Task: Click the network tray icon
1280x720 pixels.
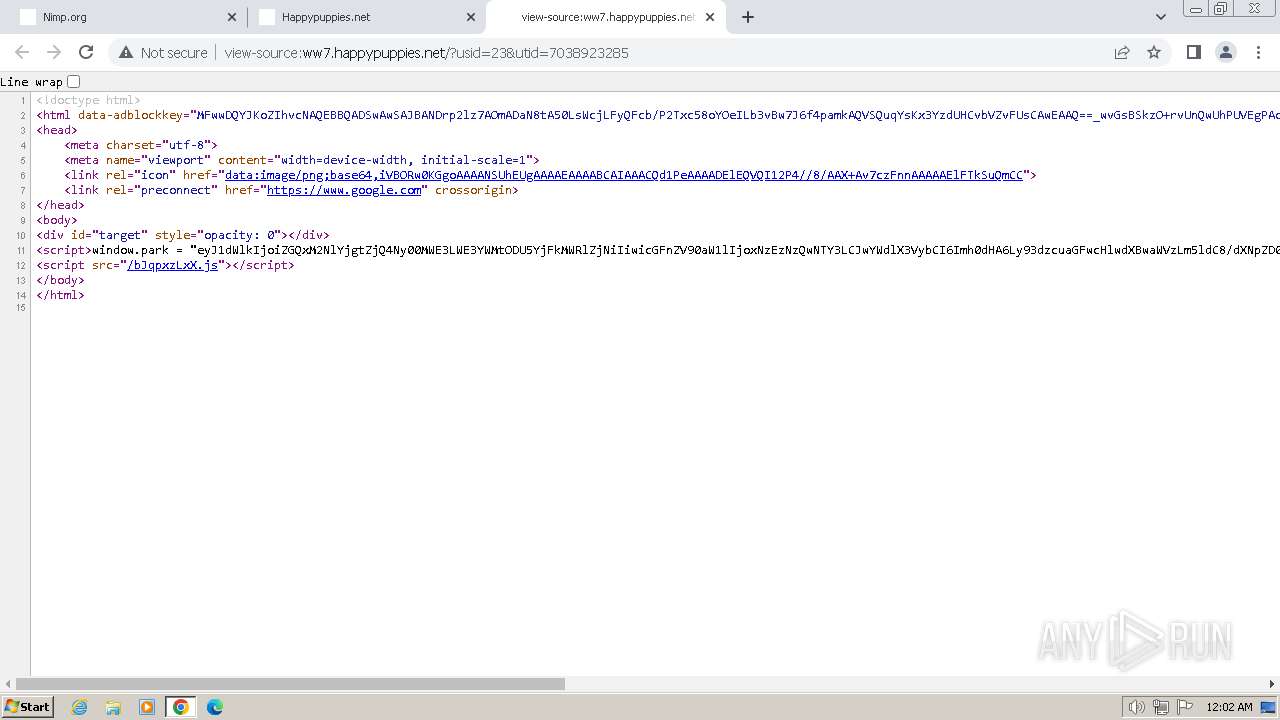Action: pyautogui.click(x=1161, y=707)
